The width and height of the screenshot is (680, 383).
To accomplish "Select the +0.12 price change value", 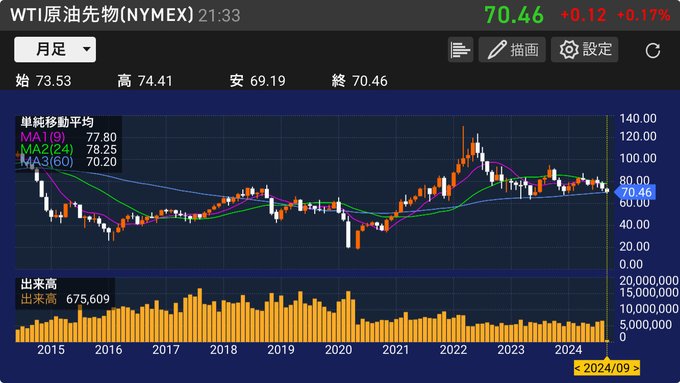I will (x=583, y=16).
